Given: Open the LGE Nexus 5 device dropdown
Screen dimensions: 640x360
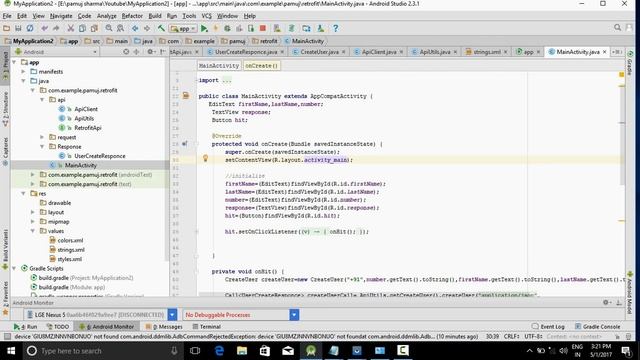Looking at the screenshot, I should pyautogui.click(x=172, y=315).
